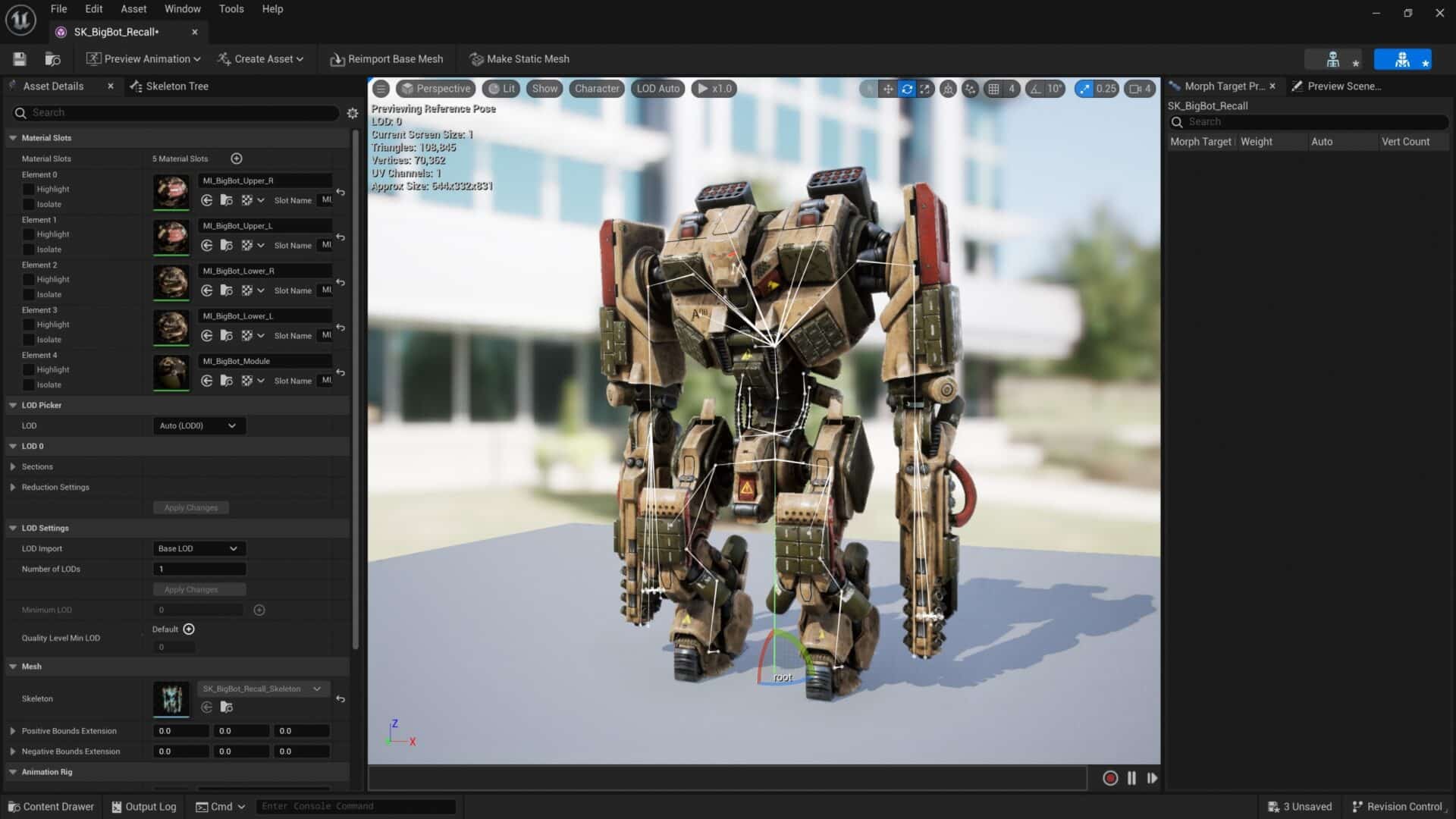The image size is (1456, 819).
Task: Enable Highlight checkbox for Element 0
Action: click(x=29, y=190)
